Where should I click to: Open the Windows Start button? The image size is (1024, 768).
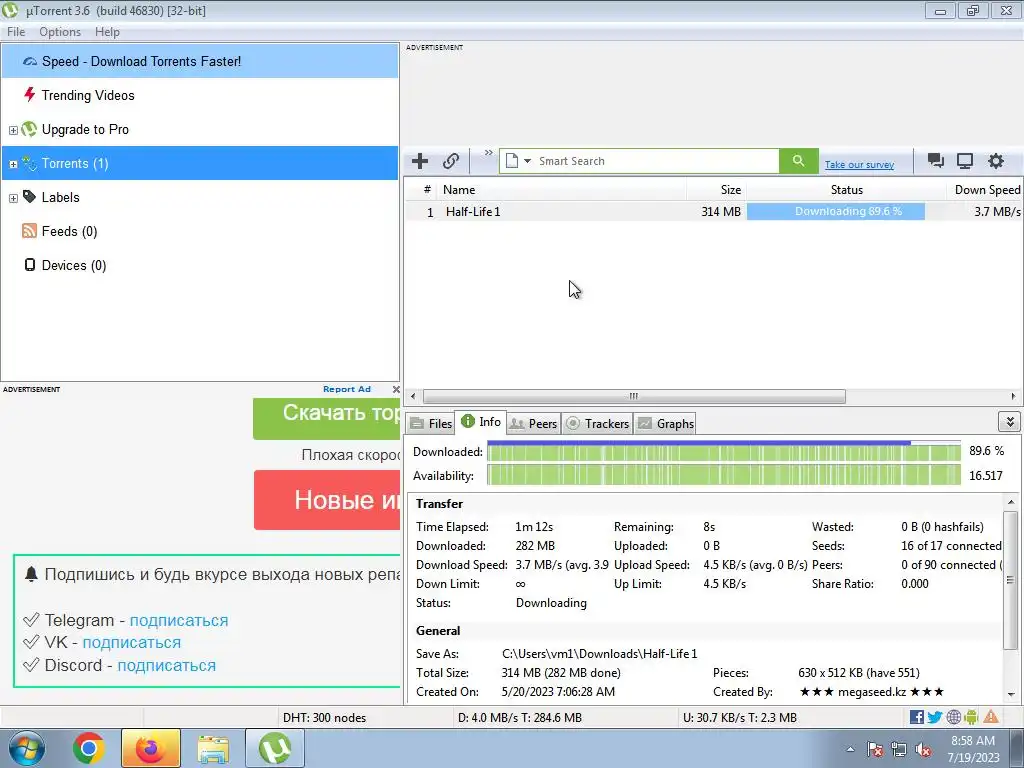[27, 748]
